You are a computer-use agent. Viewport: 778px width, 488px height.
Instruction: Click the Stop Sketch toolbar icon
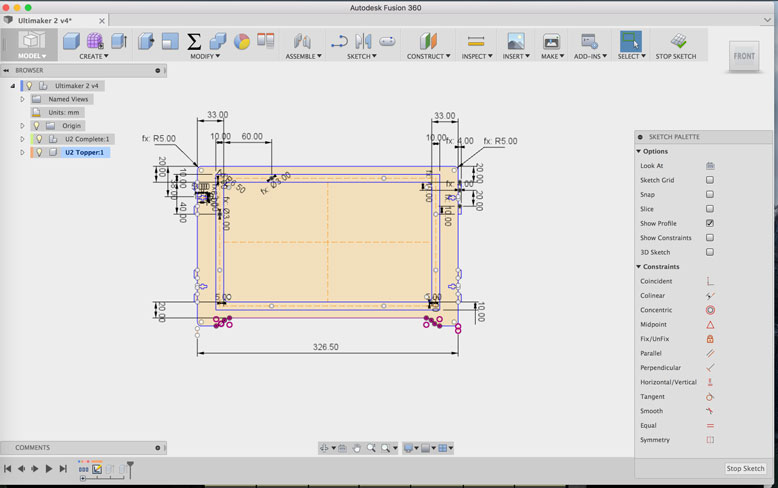point(678,41)
